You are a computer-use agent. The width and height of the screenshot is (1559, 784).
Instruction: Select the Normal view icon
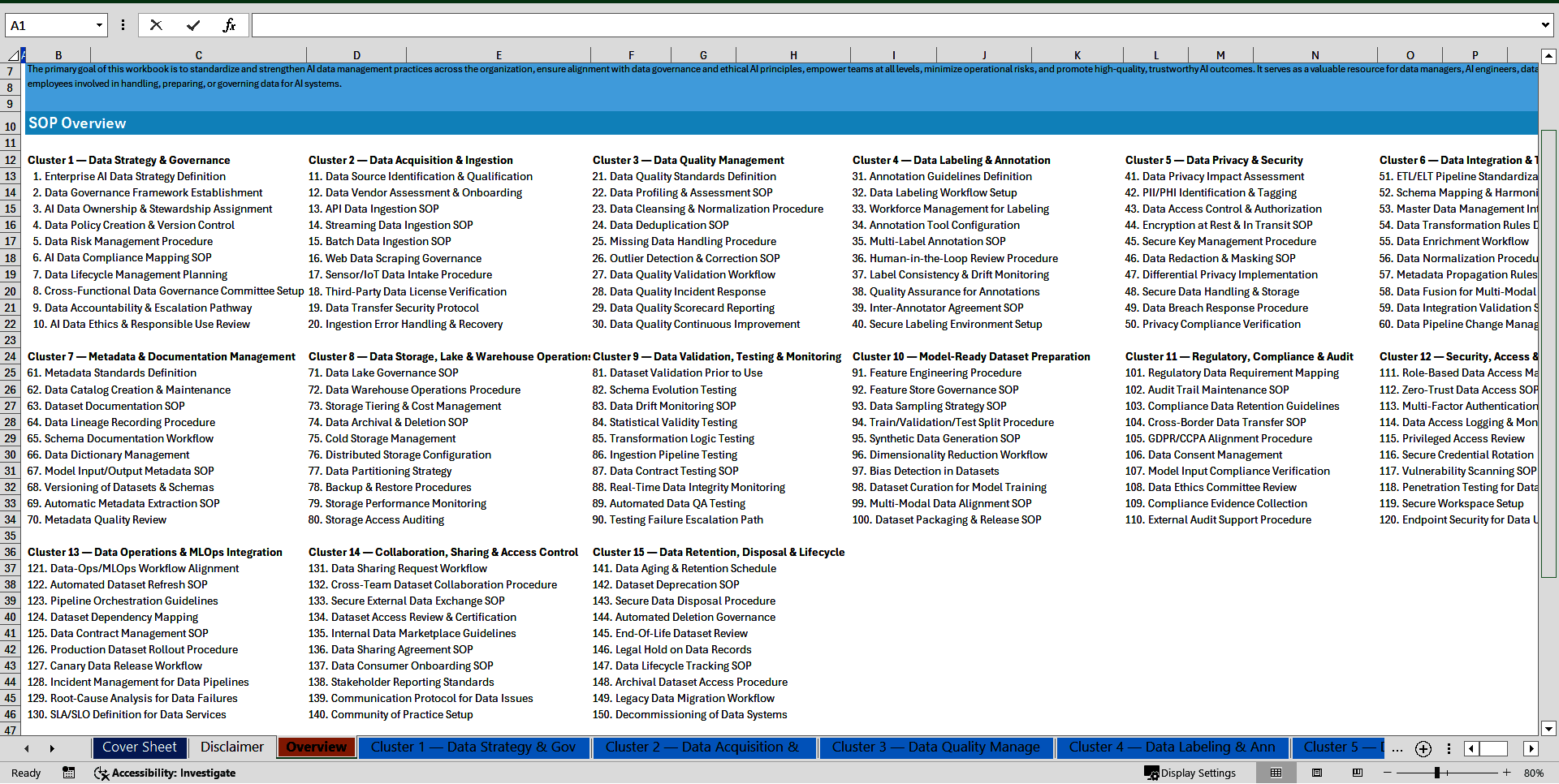1277,773
